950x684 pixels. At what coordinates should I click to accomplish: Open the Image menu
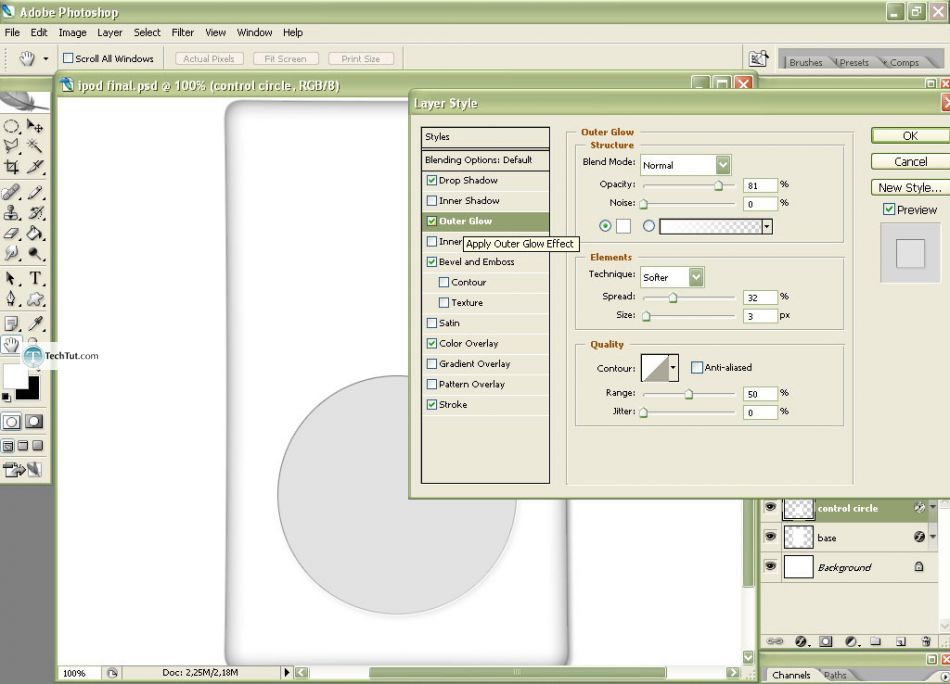(x=72, y=32)
